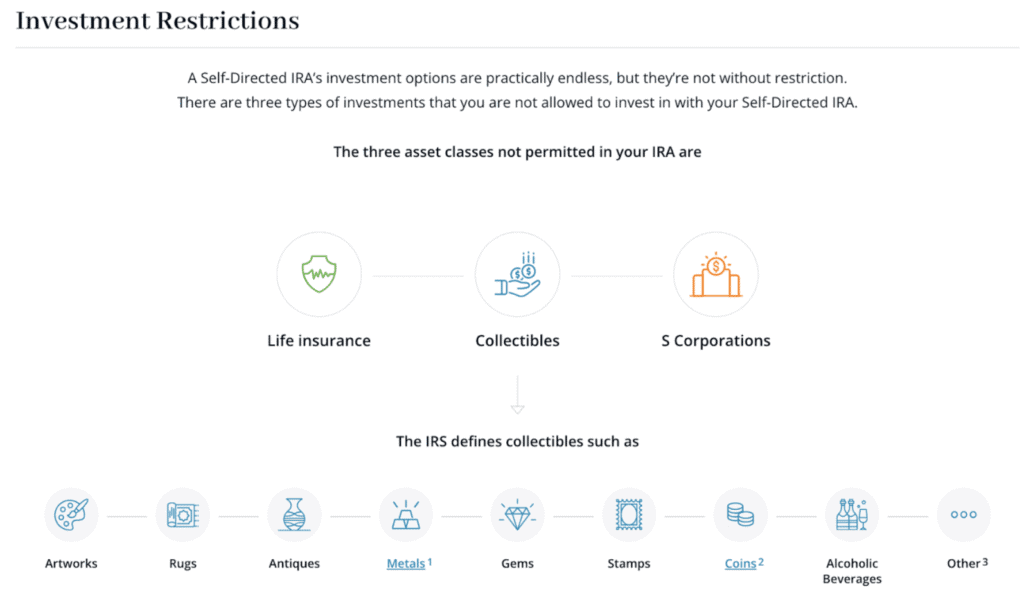The image size is (1024, 610).
Task: Click the Coins stack icon
Action: (740, 515)
